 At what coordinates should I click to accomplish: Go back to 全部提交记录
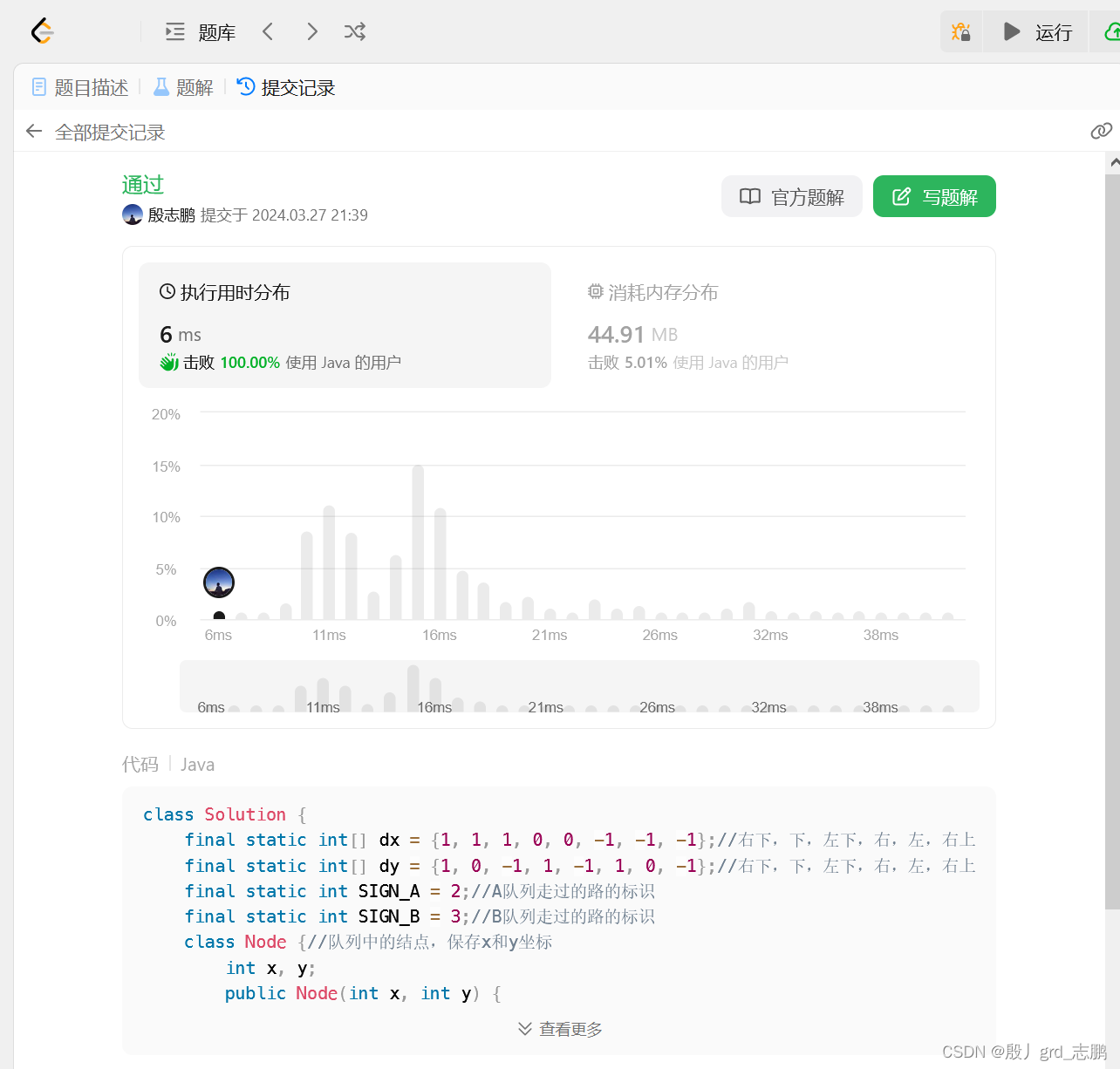(x=95, y=132)
